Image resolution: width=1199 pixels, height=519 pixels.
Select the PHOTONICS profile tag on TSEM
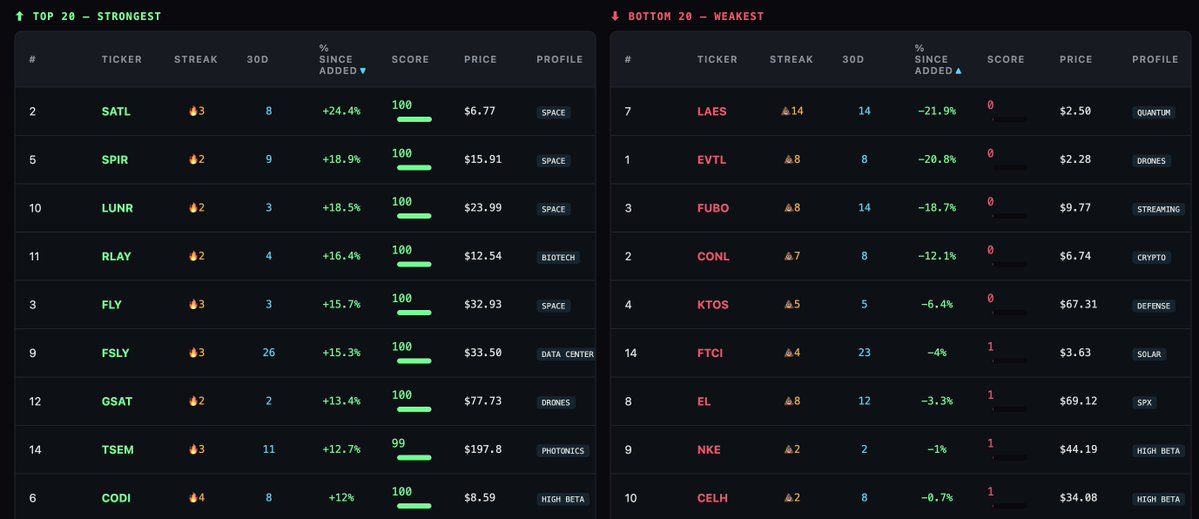[x=563, y=451]
